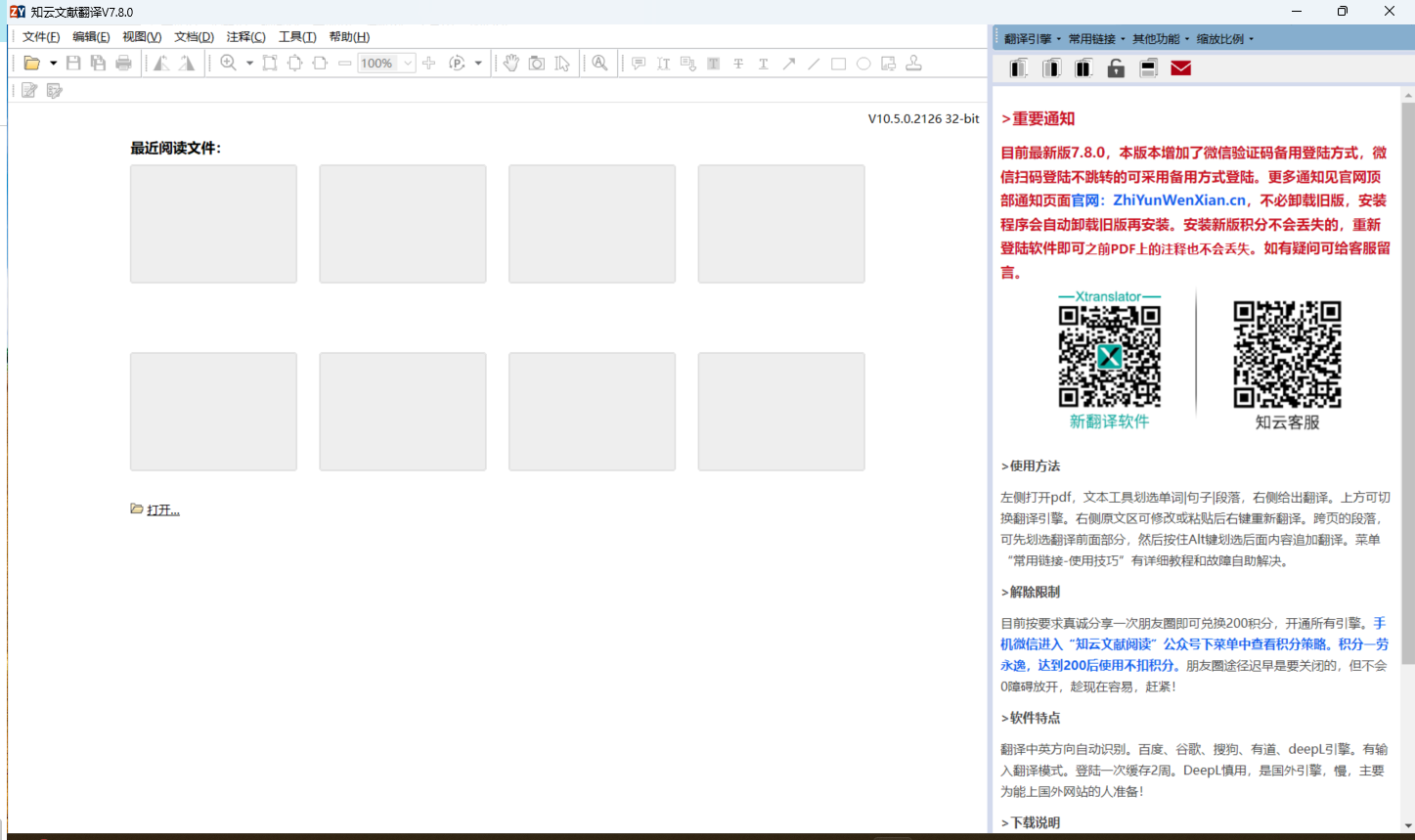This screenshot has height=840, width=1415.
Task: Select the Save As toolbar icon
Action: 98,64
